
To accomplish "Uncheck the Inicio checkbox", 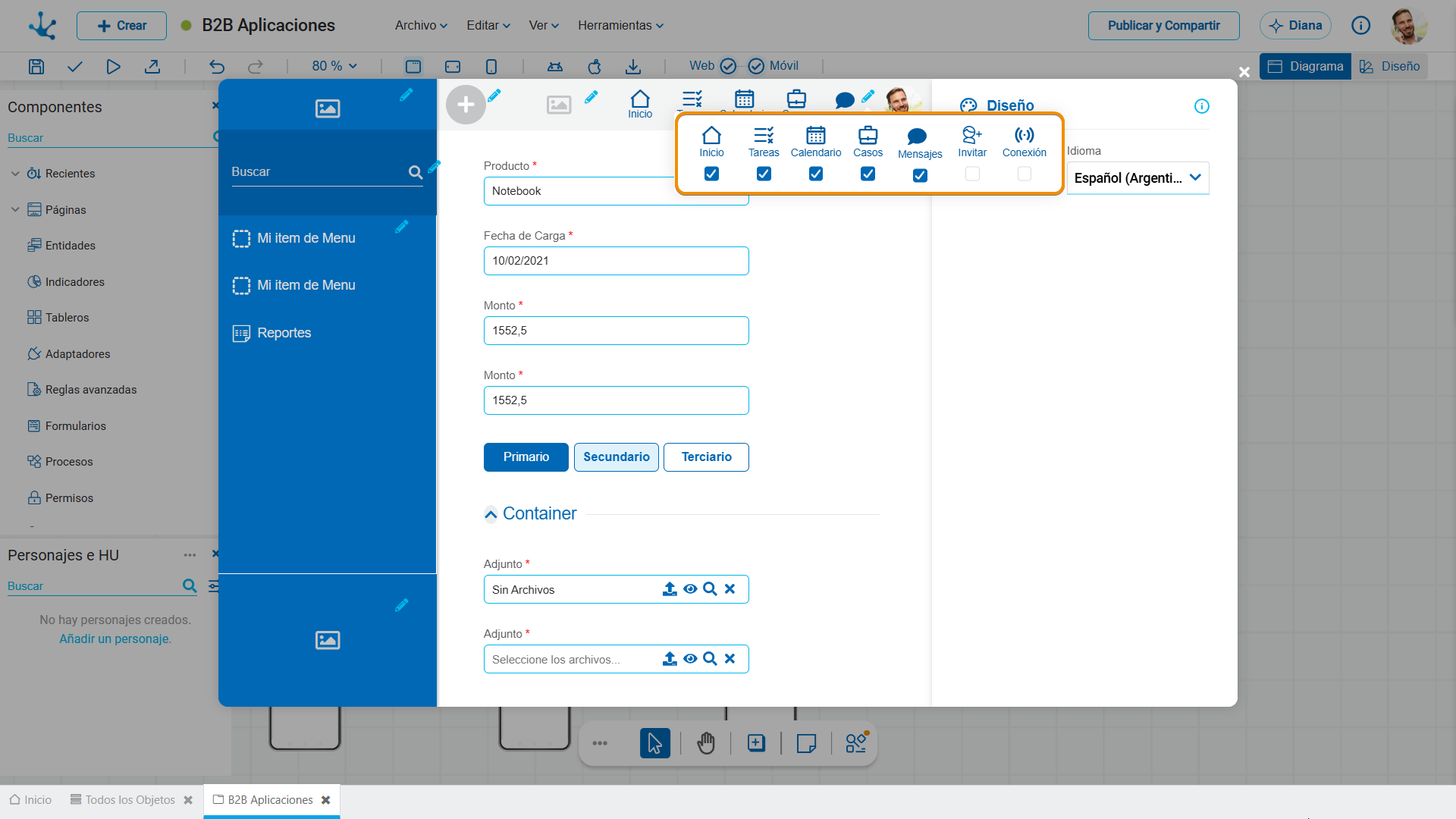I will pyautogui.click(x=711, y=174).
